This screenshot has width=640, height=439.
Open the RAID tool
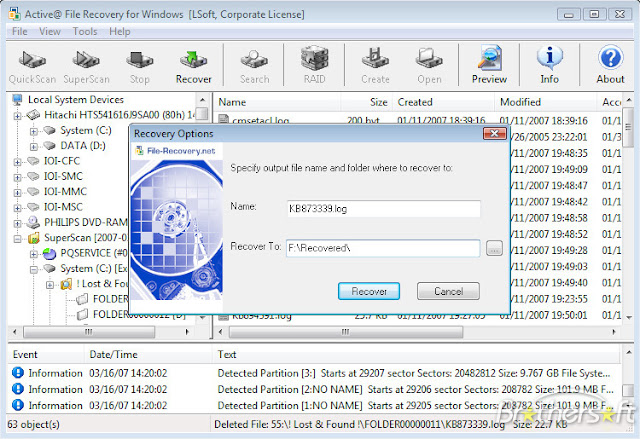tap(314, 66)
